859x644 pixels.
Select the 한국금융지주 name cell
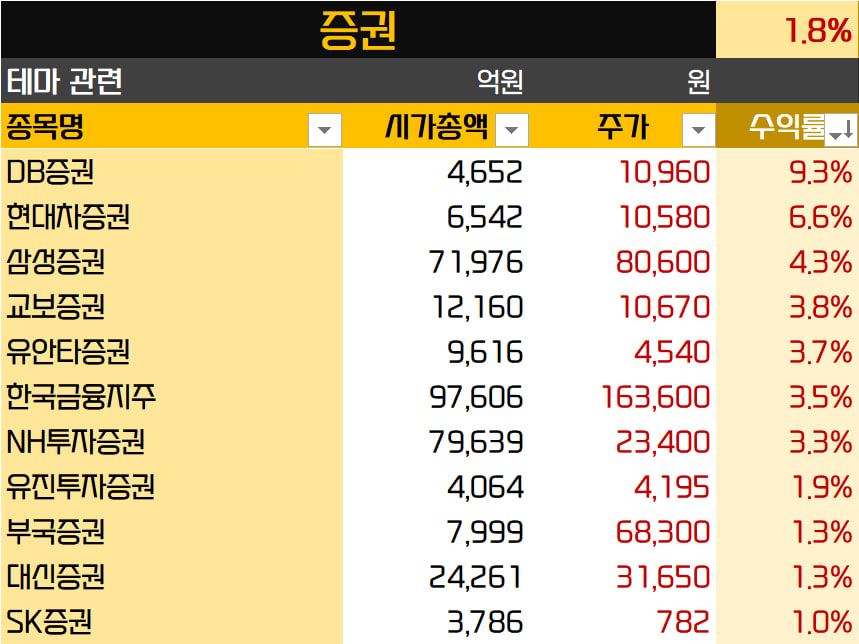[172, 396]
